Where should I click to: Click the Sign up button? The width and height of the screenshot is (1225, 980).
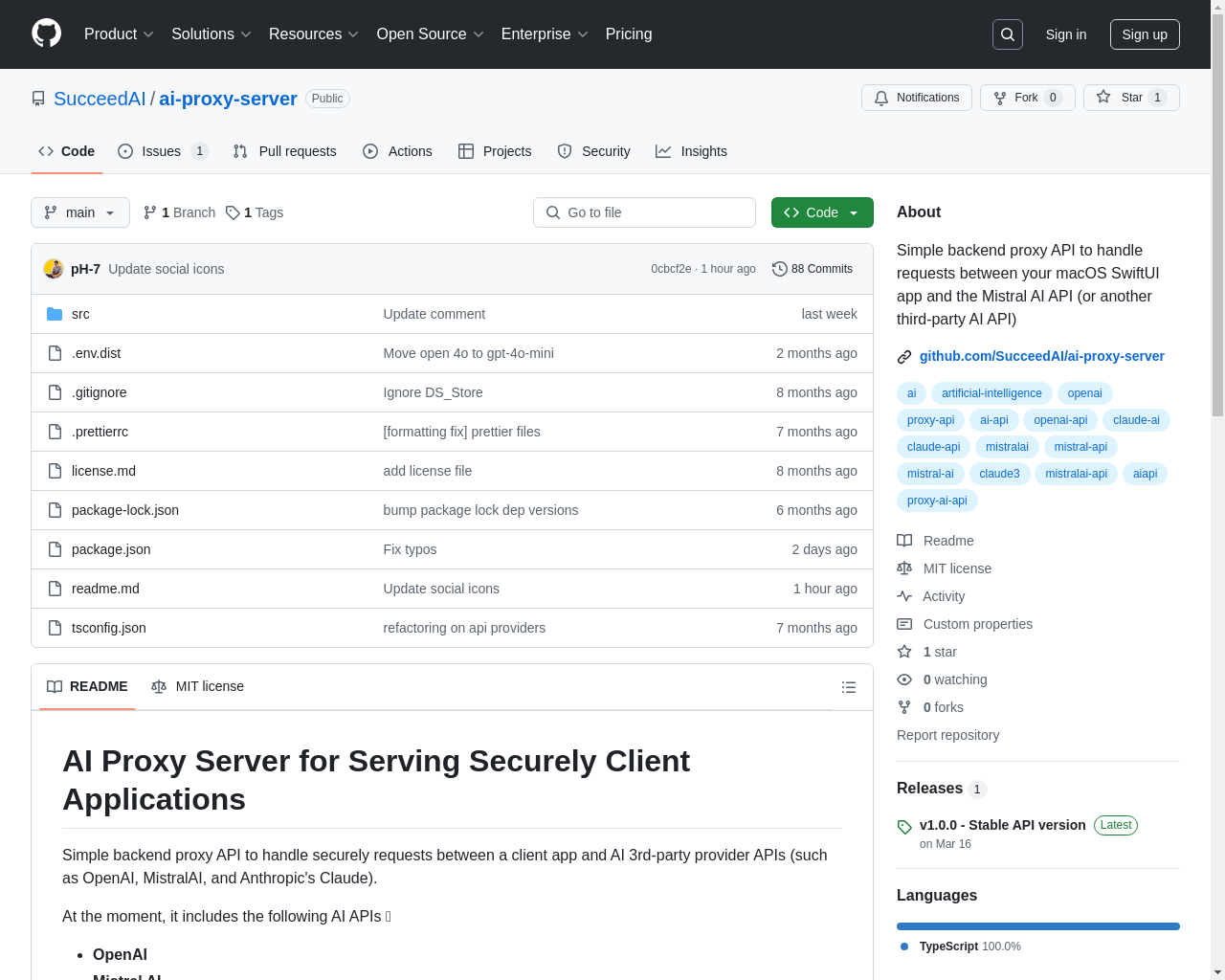1145,34
